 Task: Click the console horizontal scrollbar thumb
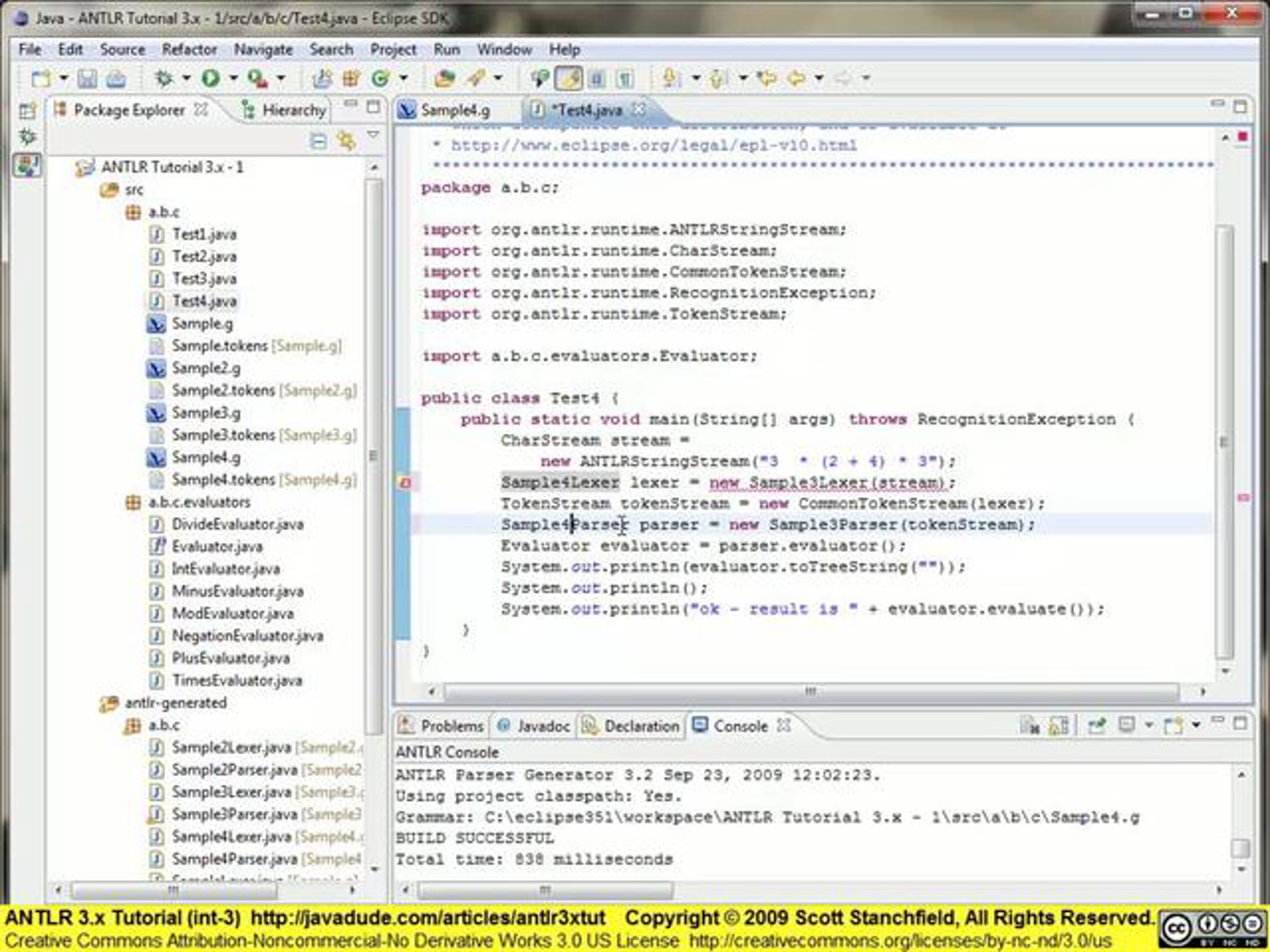pyautogui.click(x=546, y=891)
